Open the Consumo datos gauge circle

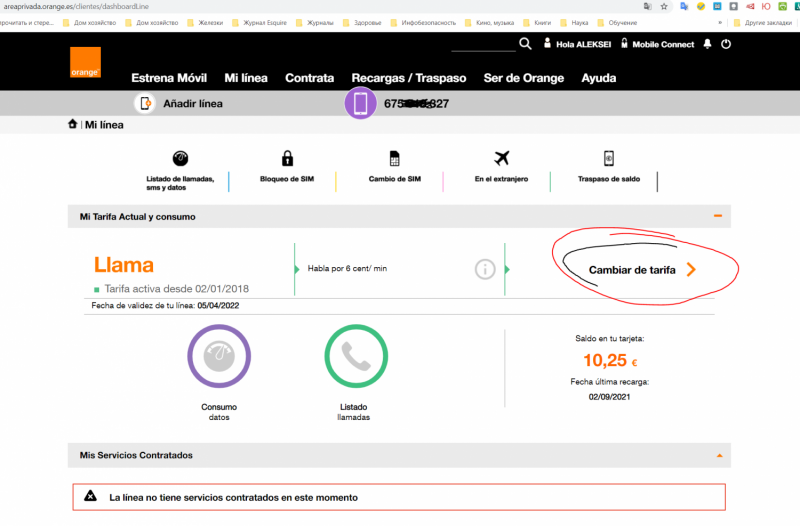coord(218,357)
